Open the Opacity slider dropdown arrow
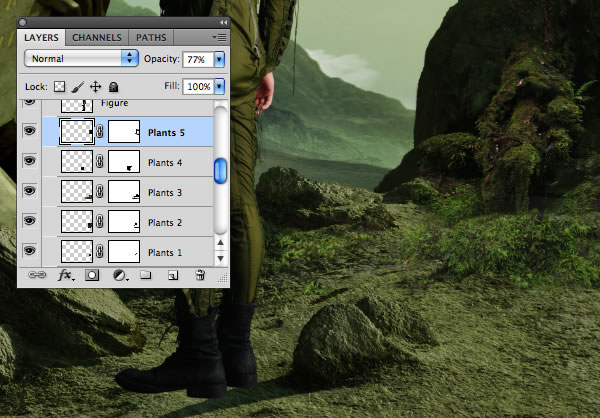This screenshot has height=418, width=600. click(x=219, y=59)
